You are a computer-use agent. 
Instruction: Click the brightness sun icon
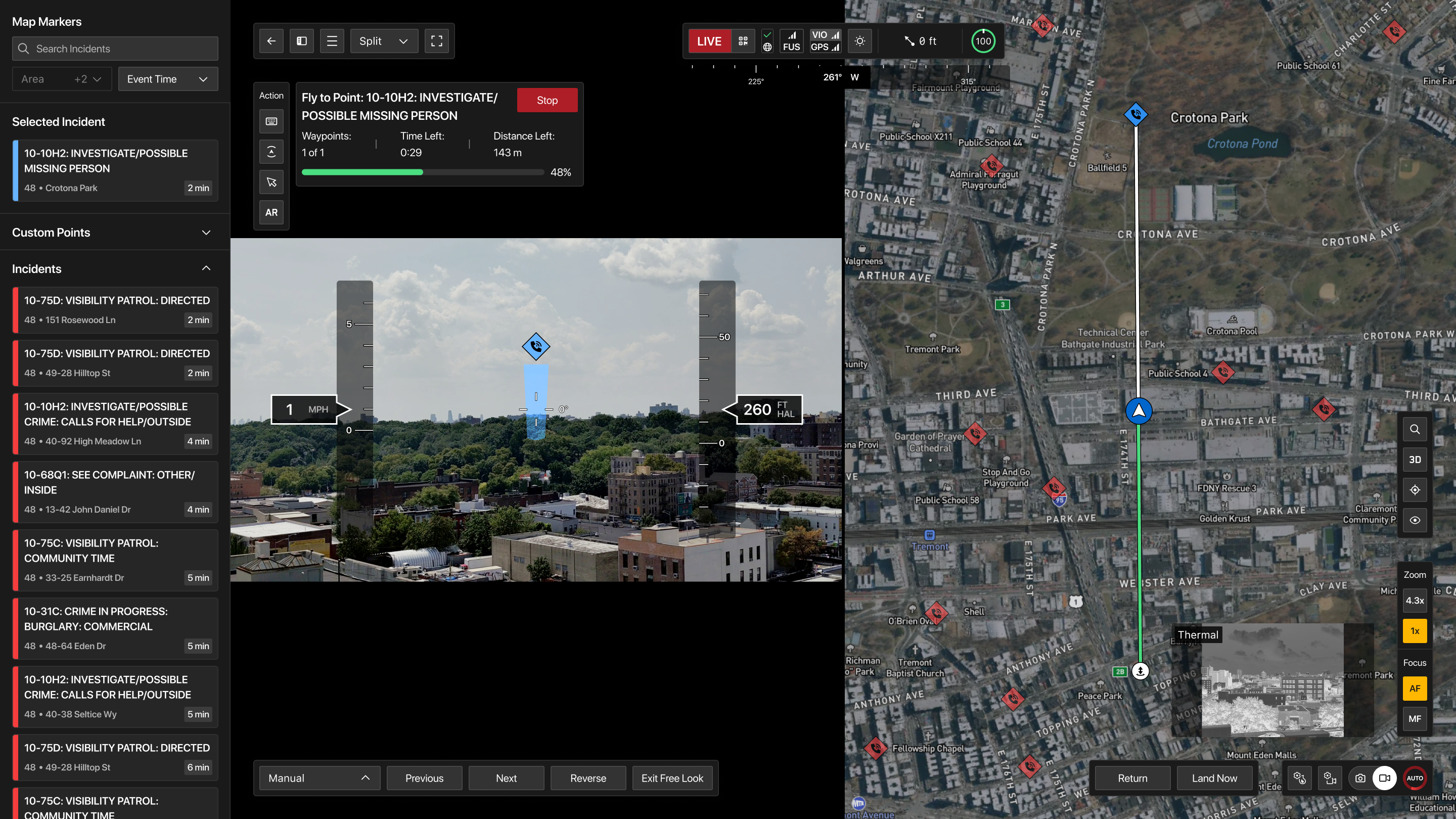[x=859, y=40]
